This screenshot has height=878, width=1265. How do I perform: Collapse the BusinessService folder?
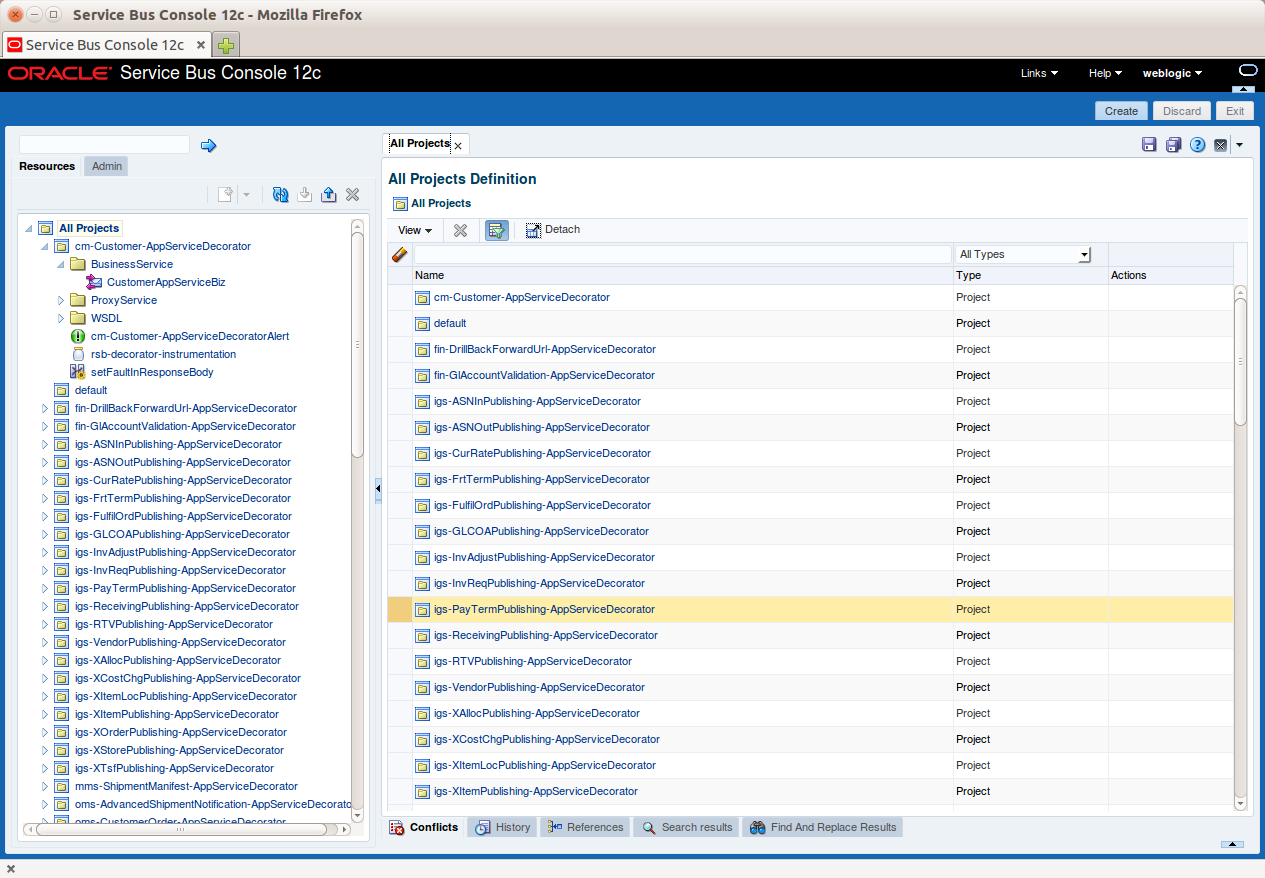pos(60,264)
